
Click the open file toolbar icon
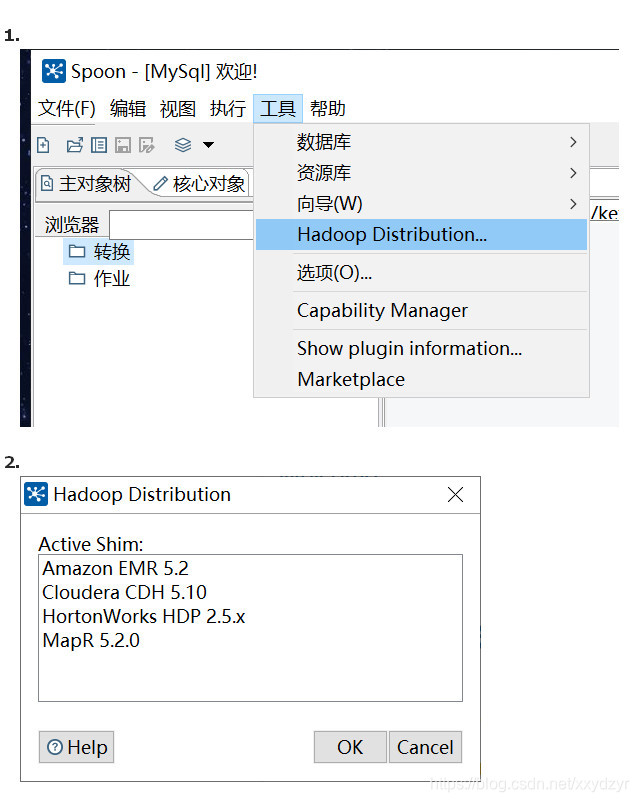[75, 145]
